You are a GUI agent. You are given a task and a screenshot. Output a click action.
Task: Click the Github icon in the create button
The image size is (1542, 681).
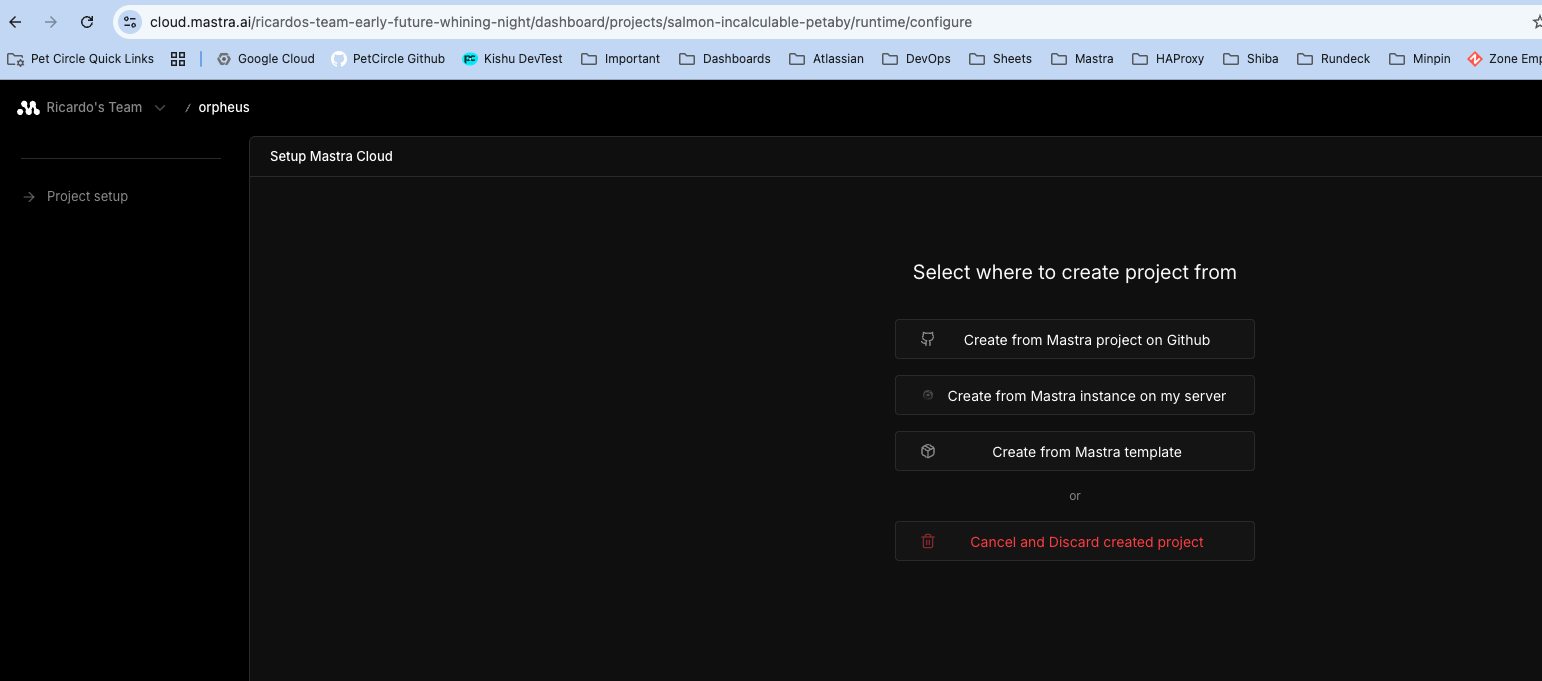[928, 339]
